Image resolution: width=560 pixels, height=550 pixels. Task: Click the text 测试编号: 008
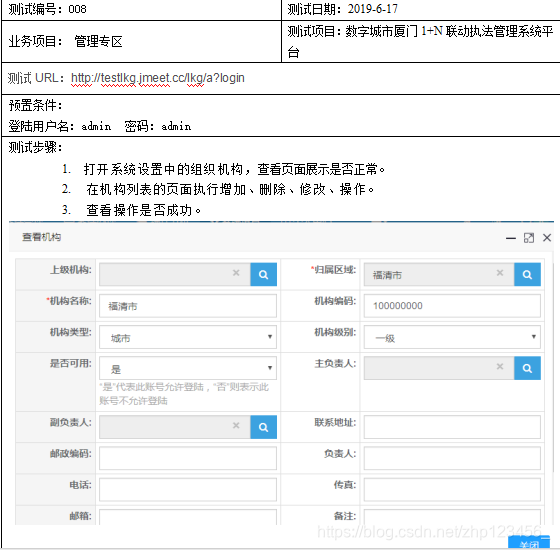(x=47, y=9)
